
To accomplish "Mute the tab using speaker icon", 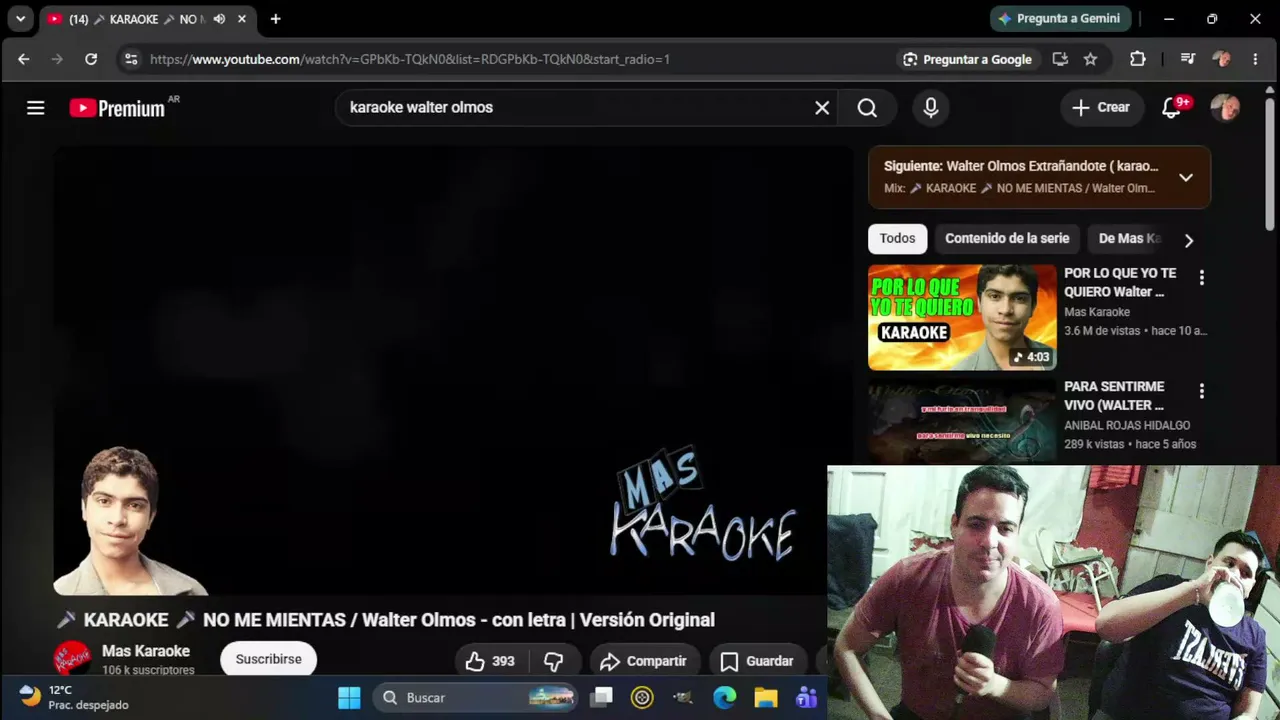I will point(219,19).
